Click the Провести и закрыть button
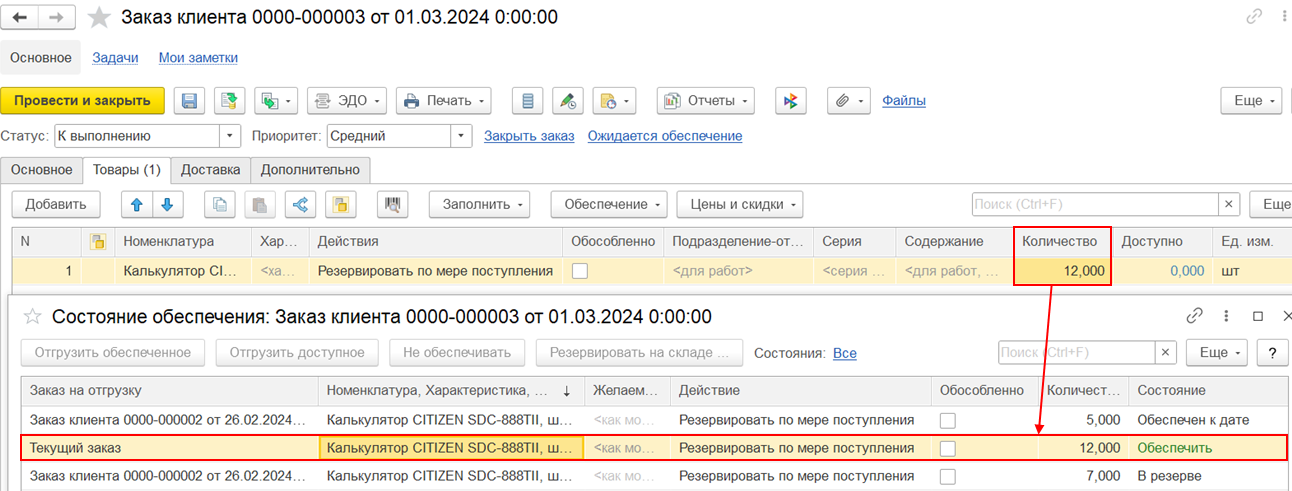 click(x=83, y=100)
